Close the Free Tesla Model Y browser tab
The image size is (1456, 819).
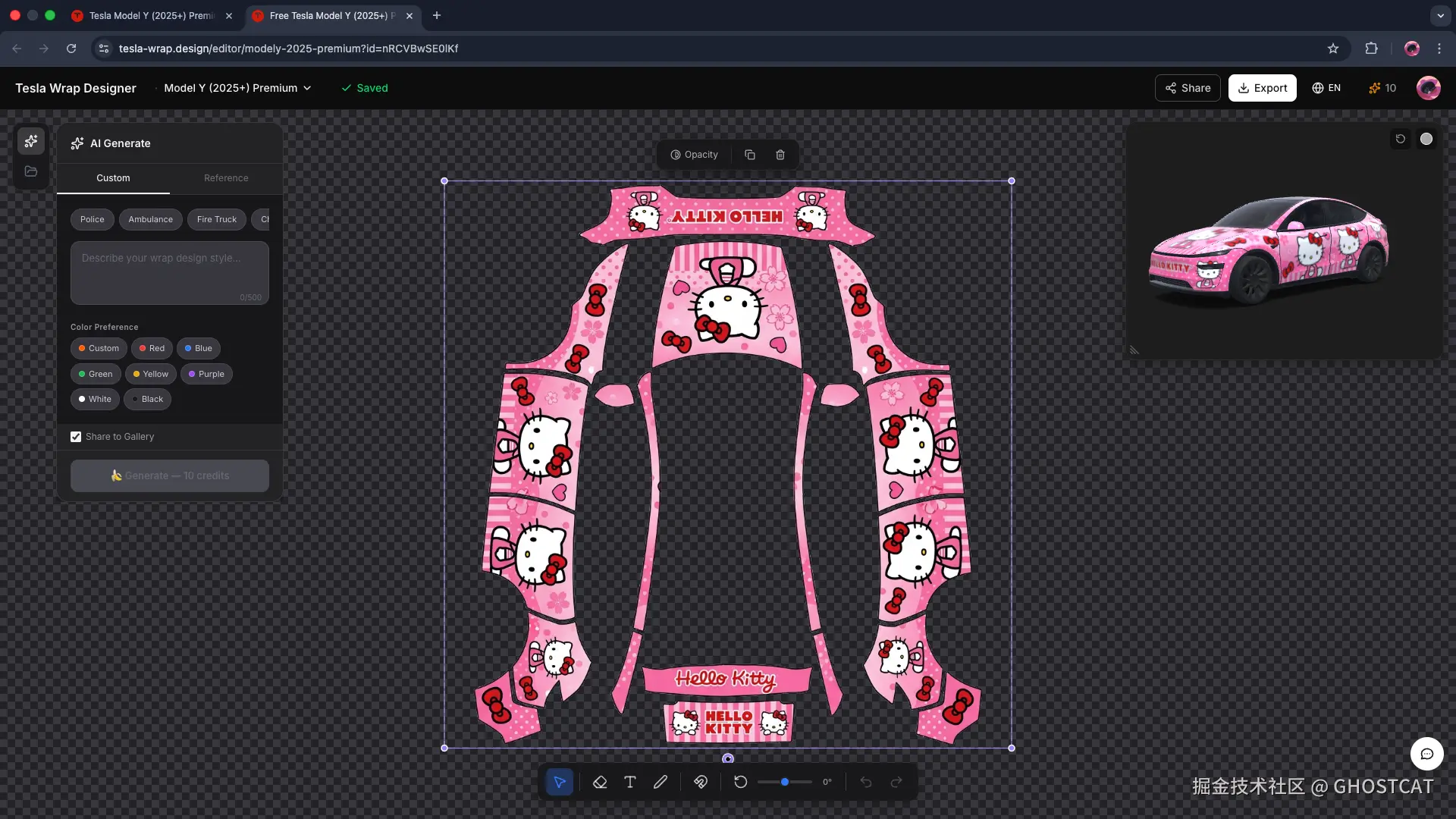click(x=409, y=15)
